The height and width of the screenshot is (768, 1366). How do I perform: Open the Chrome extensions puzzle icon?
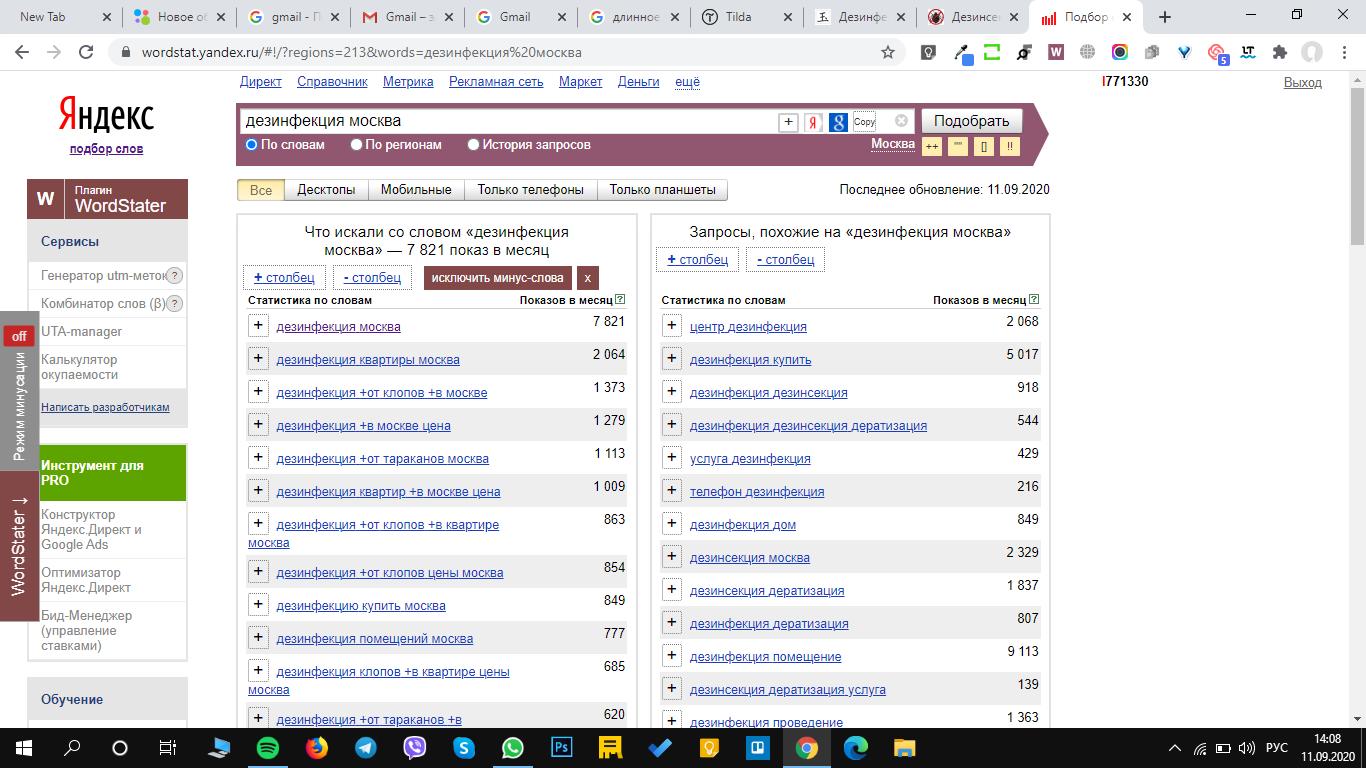point(1279,52)
